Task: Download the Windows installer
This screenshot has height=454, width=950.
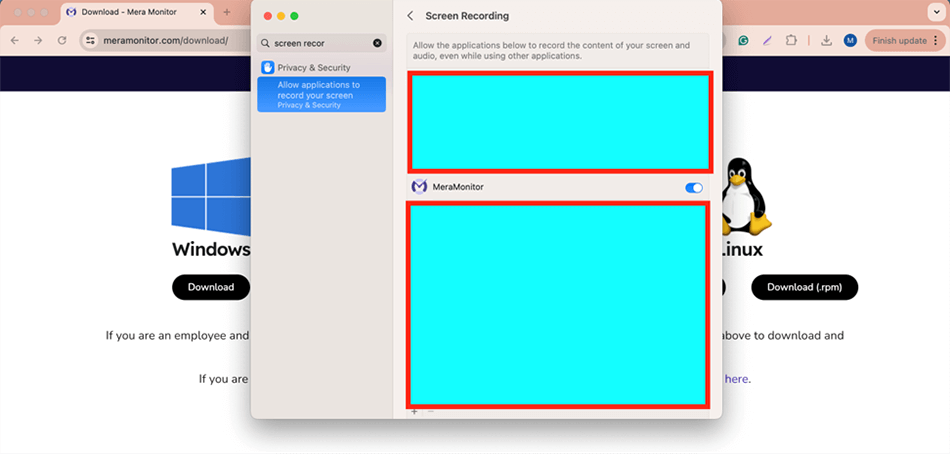Action: pyautogui.click(x=210, y=287)
